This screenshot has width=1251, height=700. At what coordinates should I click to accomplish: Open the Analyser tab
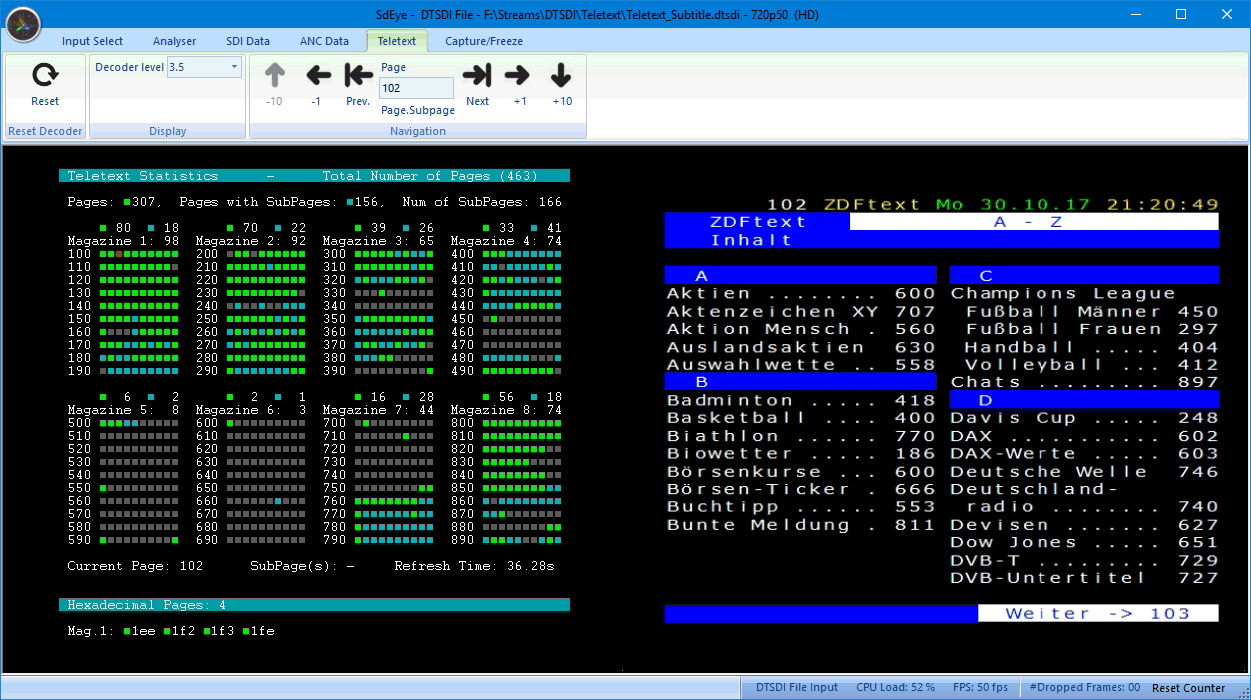(x=174, y=41)
